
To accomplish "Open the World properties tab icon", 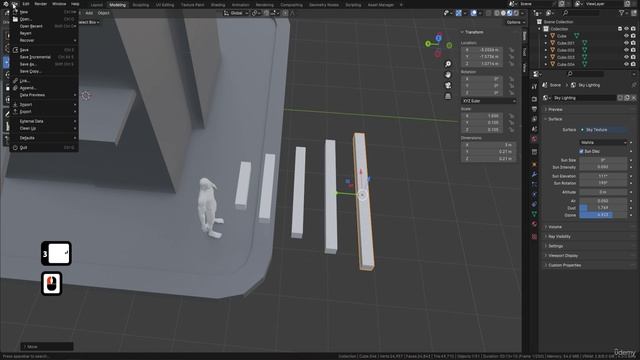I will [x=534, y=139].
